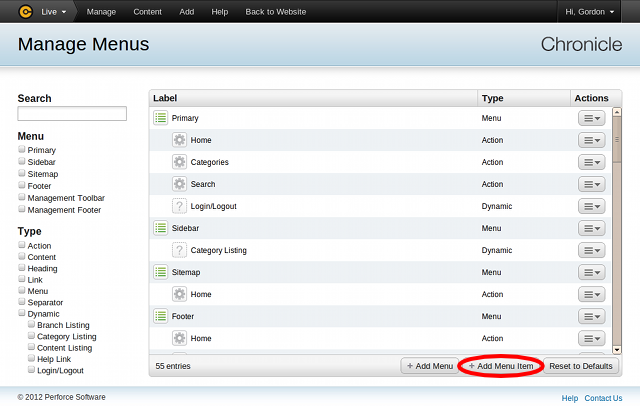
Task: Open the Manage menu in top bar
Action: [x=101, y=12]
